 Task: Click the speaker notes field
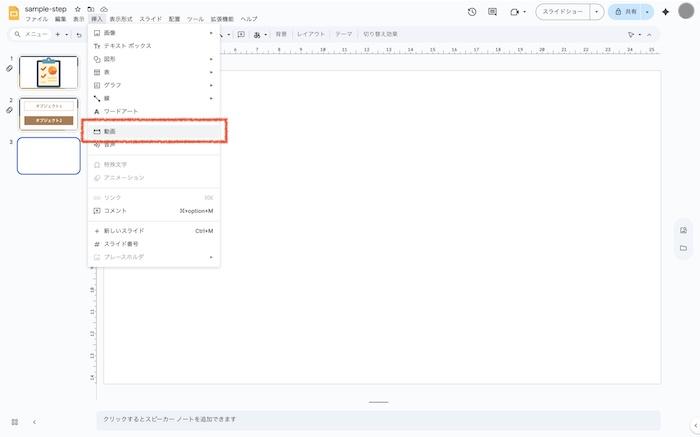379,420
